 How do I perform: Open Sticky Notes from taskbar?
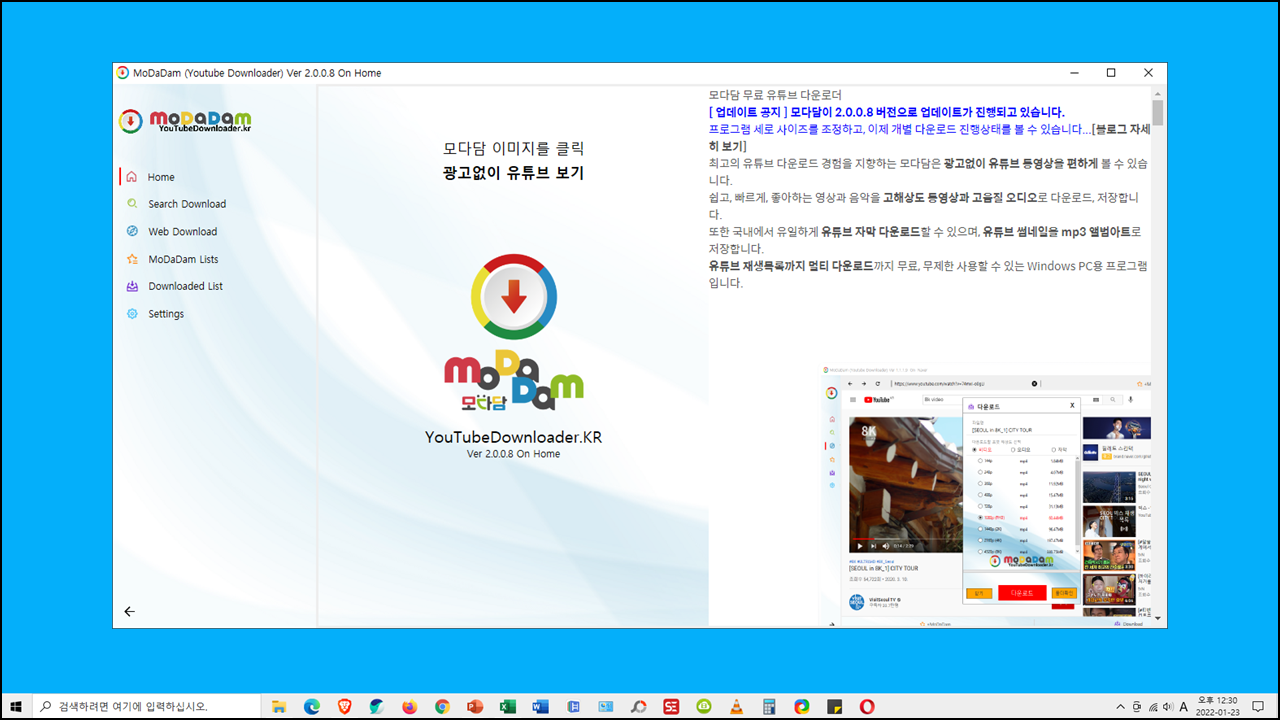tap(834, 706)
